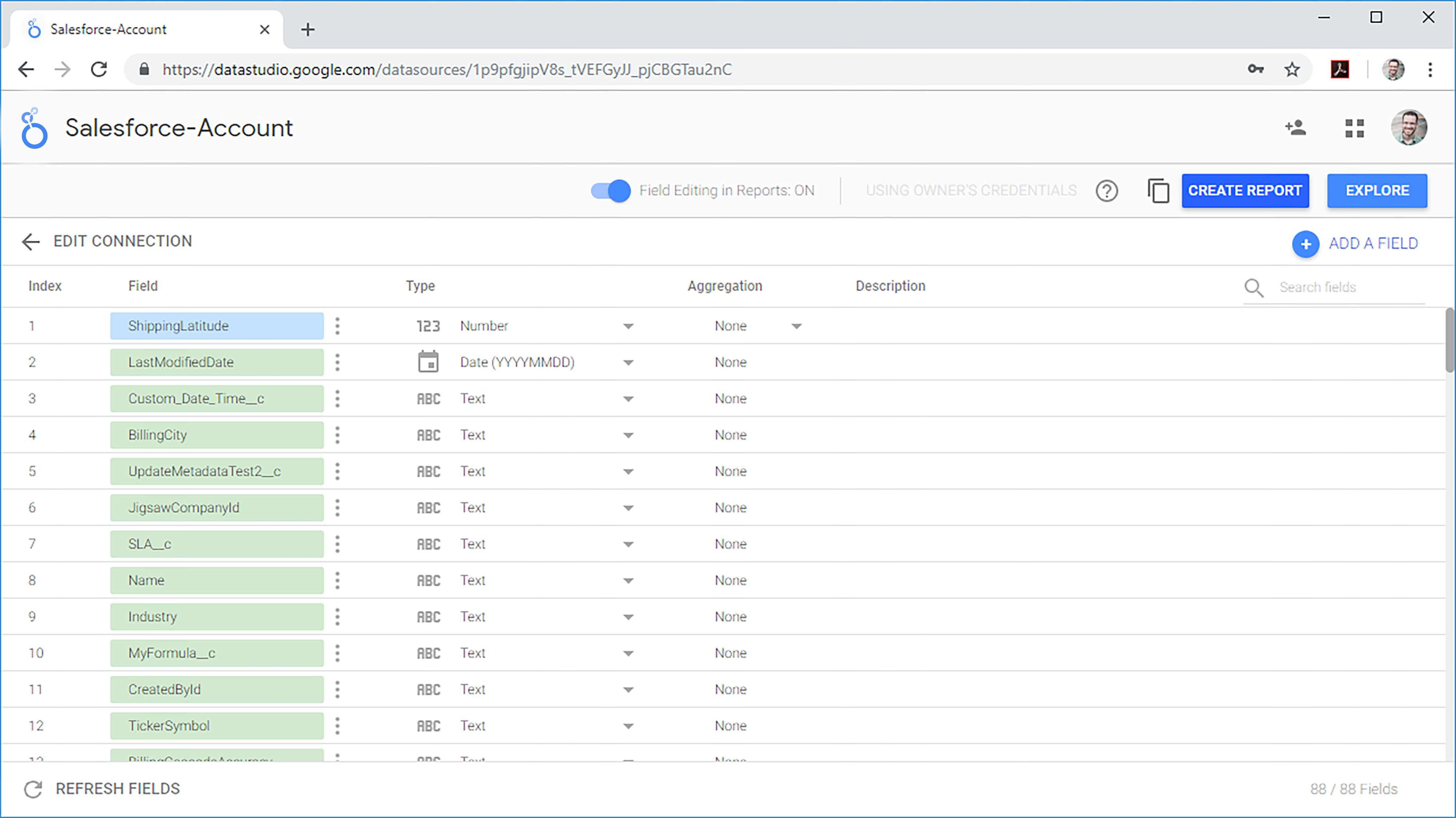1456x818 pixels.
Task: Click the search magnifier icon above fields
Action: point(1254,288)
